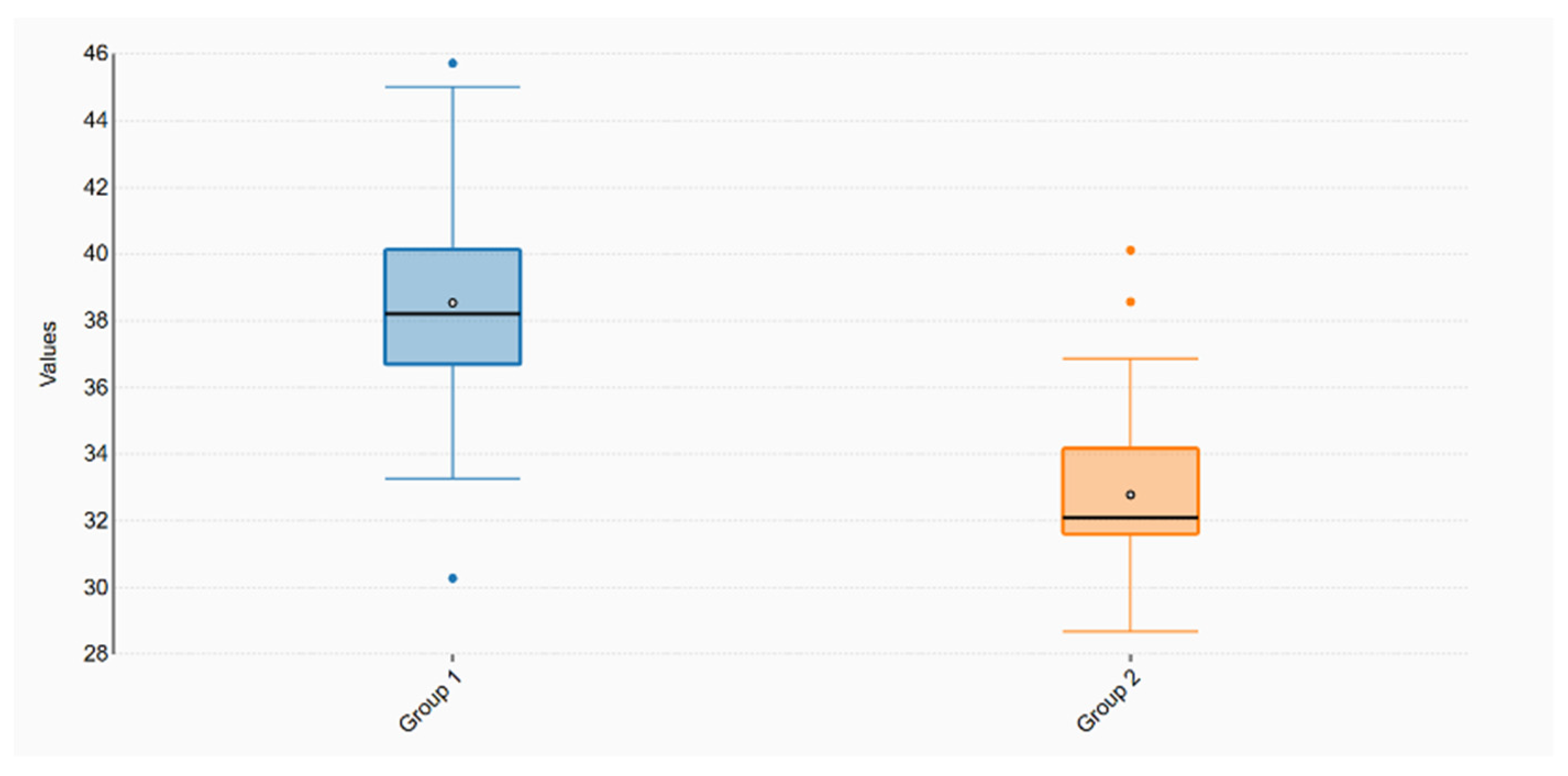Select Group 2's bottom whisker cap near 28.7
The image size is (1568, 776).
1130,631
